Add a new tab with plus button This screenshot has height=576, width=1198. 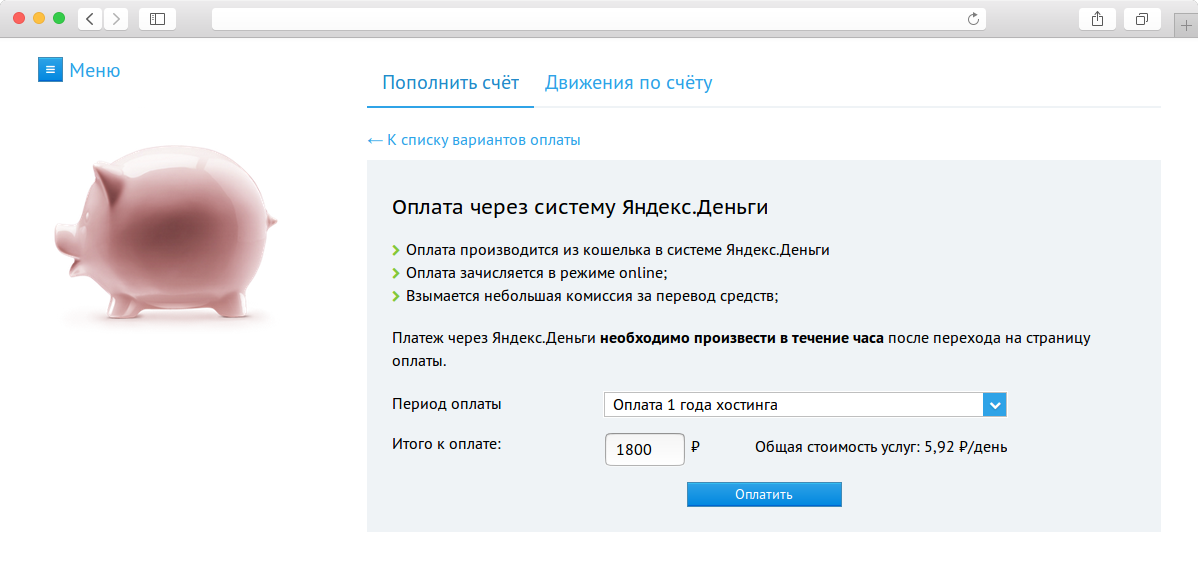coord(1186,24)
